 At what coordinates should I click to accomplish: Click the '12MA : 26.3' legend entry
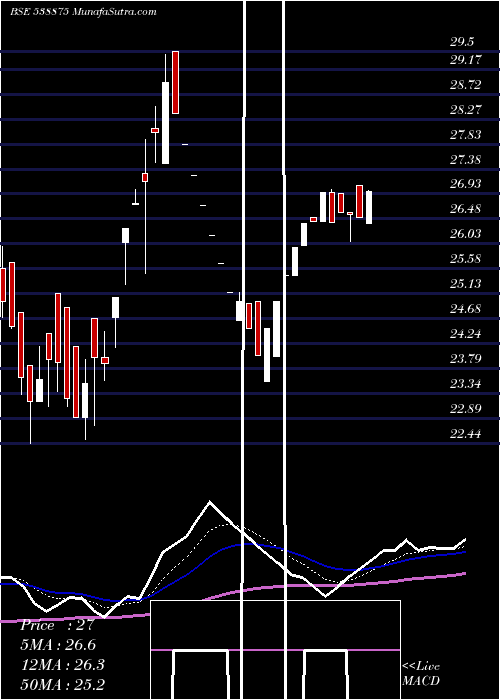click(x=62, y=665)
